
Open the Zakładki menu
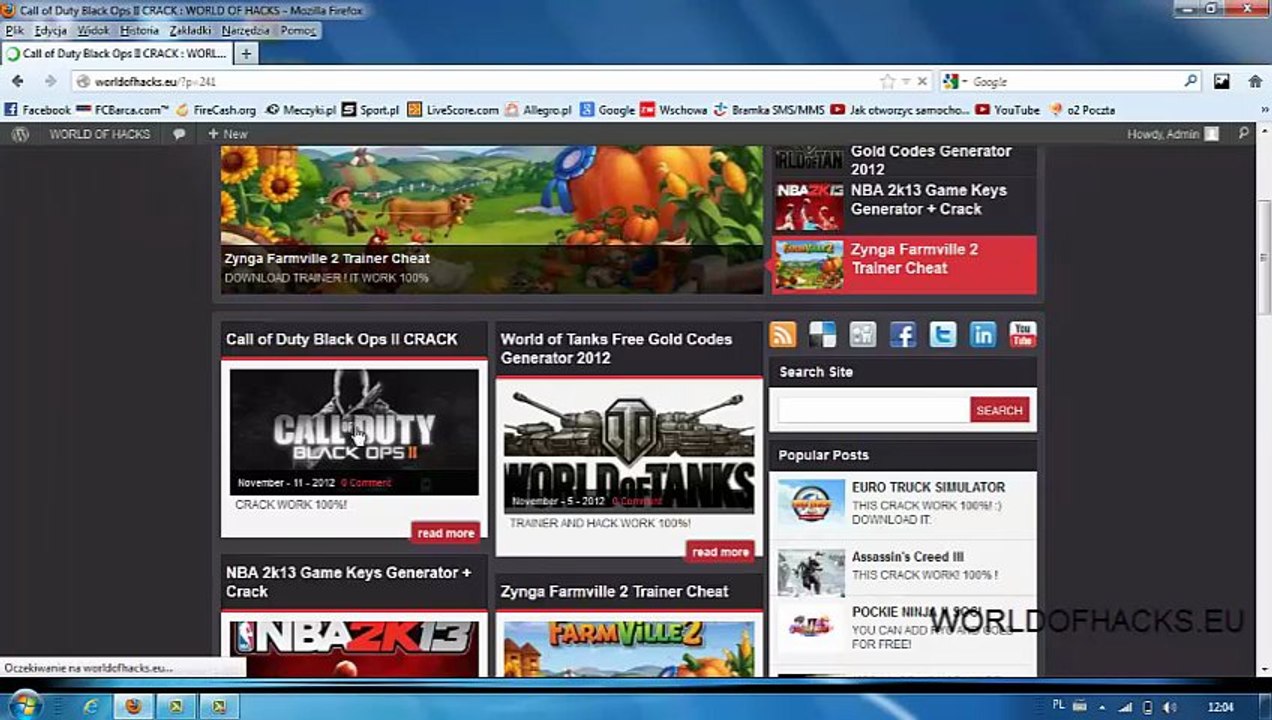point(190,31)
